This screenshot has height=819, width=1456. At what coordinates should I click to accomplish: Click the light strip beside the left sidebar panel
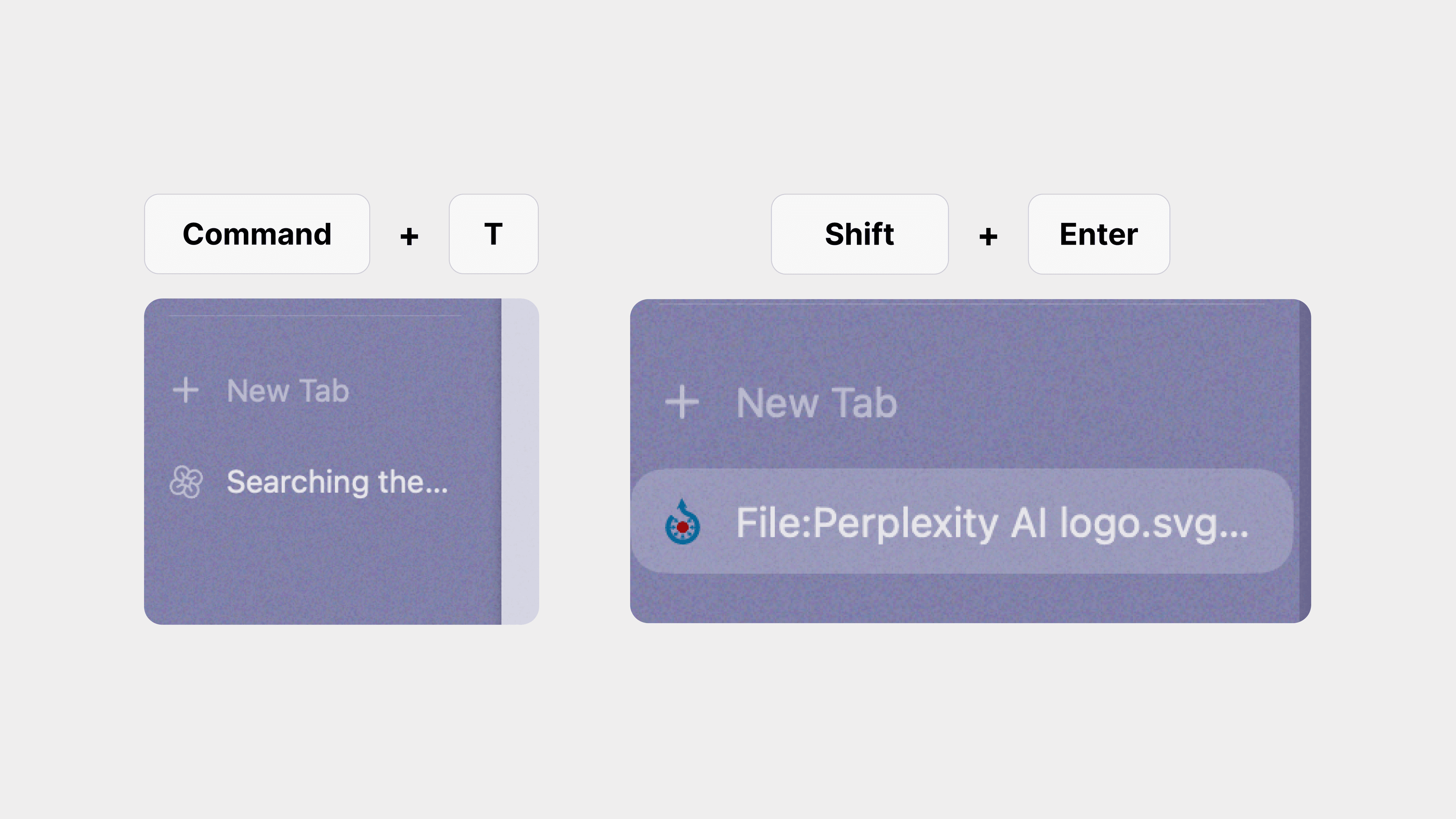(520, 461)
